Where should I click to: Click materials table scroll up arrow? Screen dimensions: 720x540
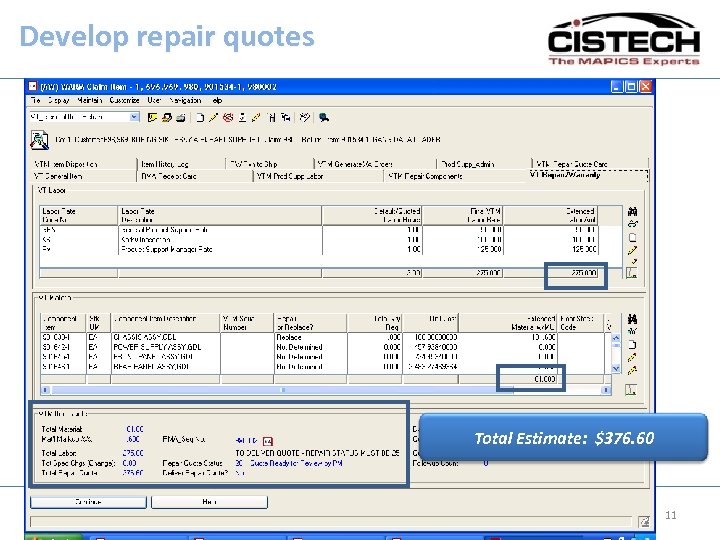click(x=616, y=338)
